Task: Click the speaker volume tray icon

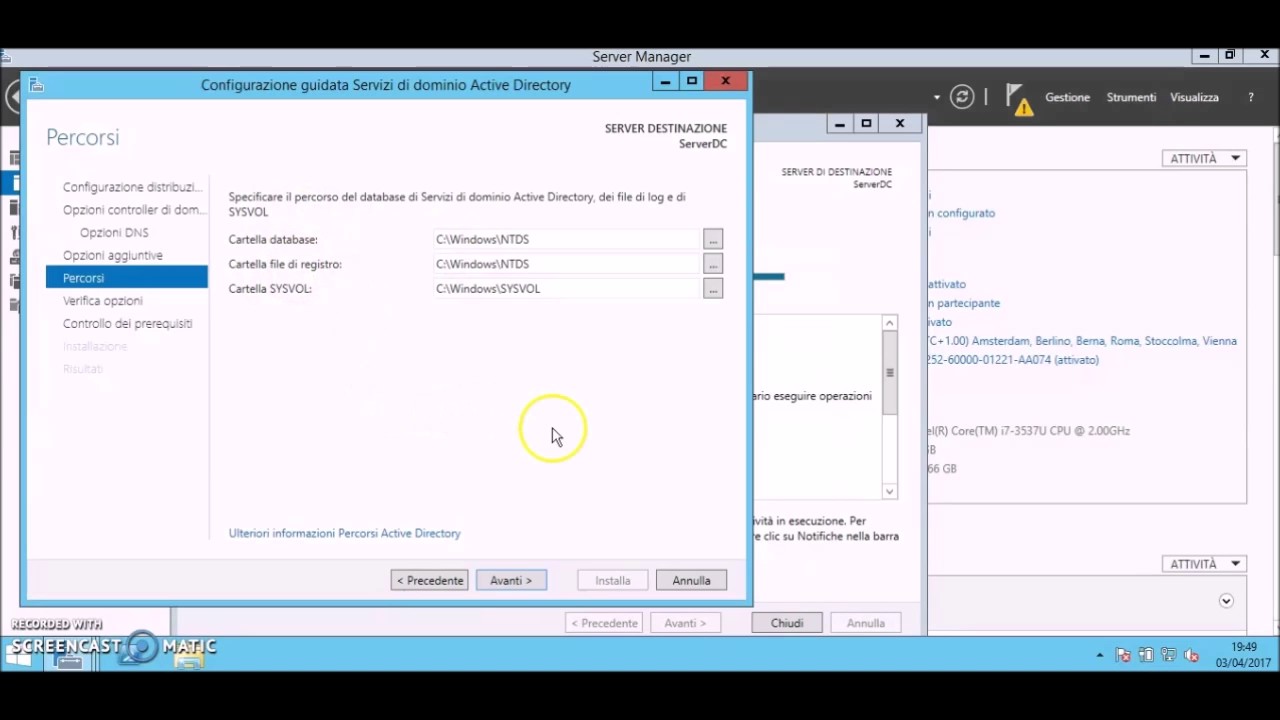Action: (1190, 656)
